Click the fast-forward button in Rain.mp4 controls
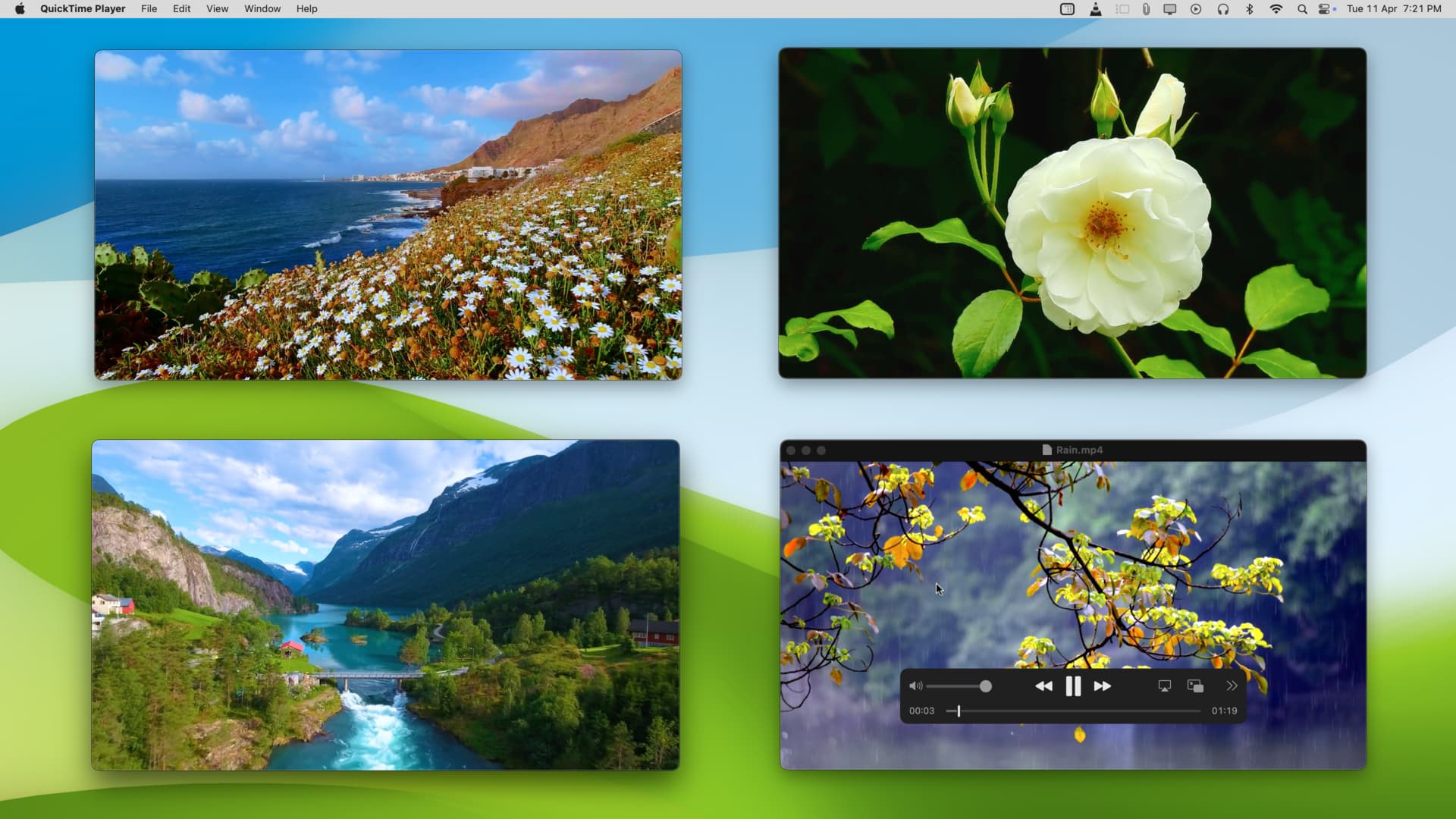 1103,686
